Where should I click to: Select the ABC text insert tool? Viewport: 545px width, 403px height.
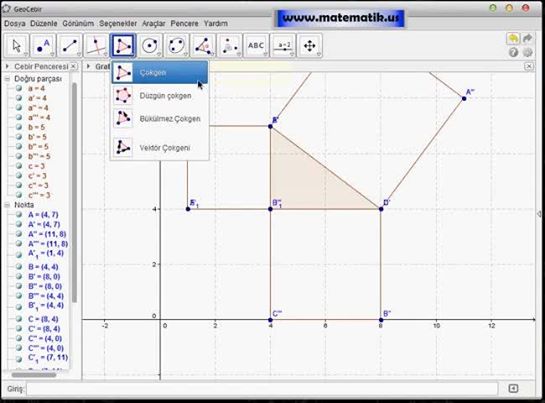point(256,46)
